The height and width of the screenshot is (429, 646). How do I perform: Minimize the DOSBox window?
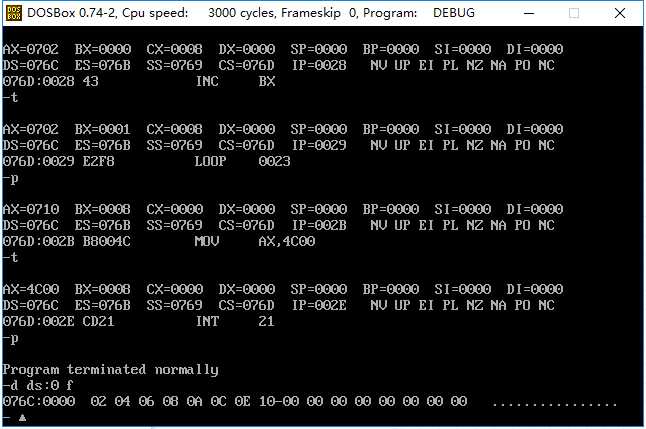pos(529,13)
